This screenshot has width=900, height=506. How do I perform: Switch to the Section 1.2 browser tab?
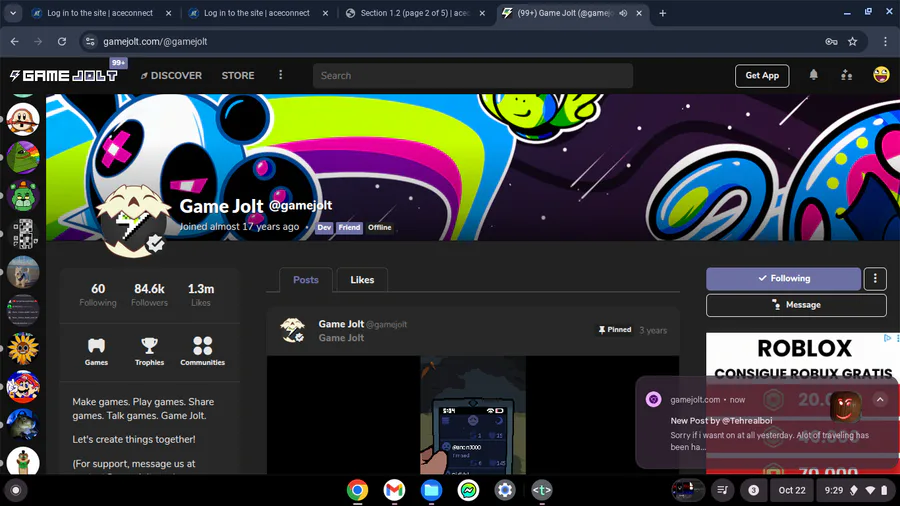pos(416,13)
